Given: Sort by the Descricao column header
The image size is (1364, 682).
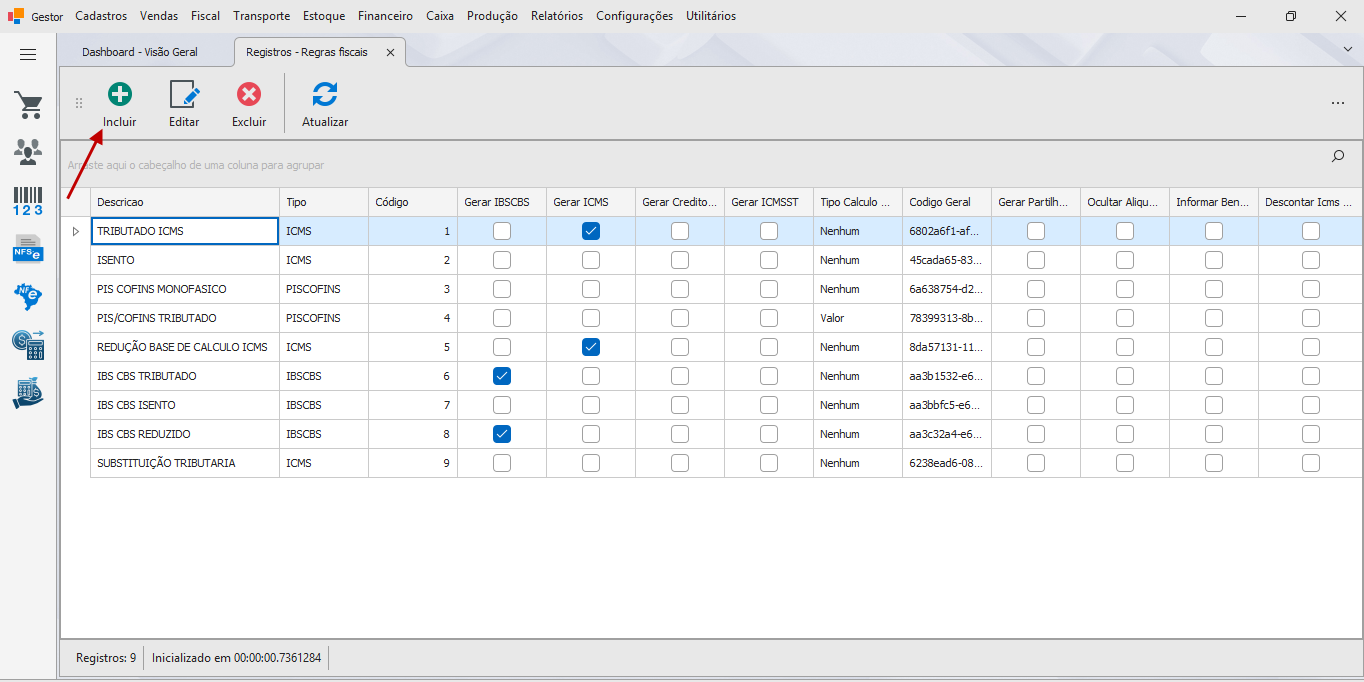Looking at the screenshot, I should 185,202.
